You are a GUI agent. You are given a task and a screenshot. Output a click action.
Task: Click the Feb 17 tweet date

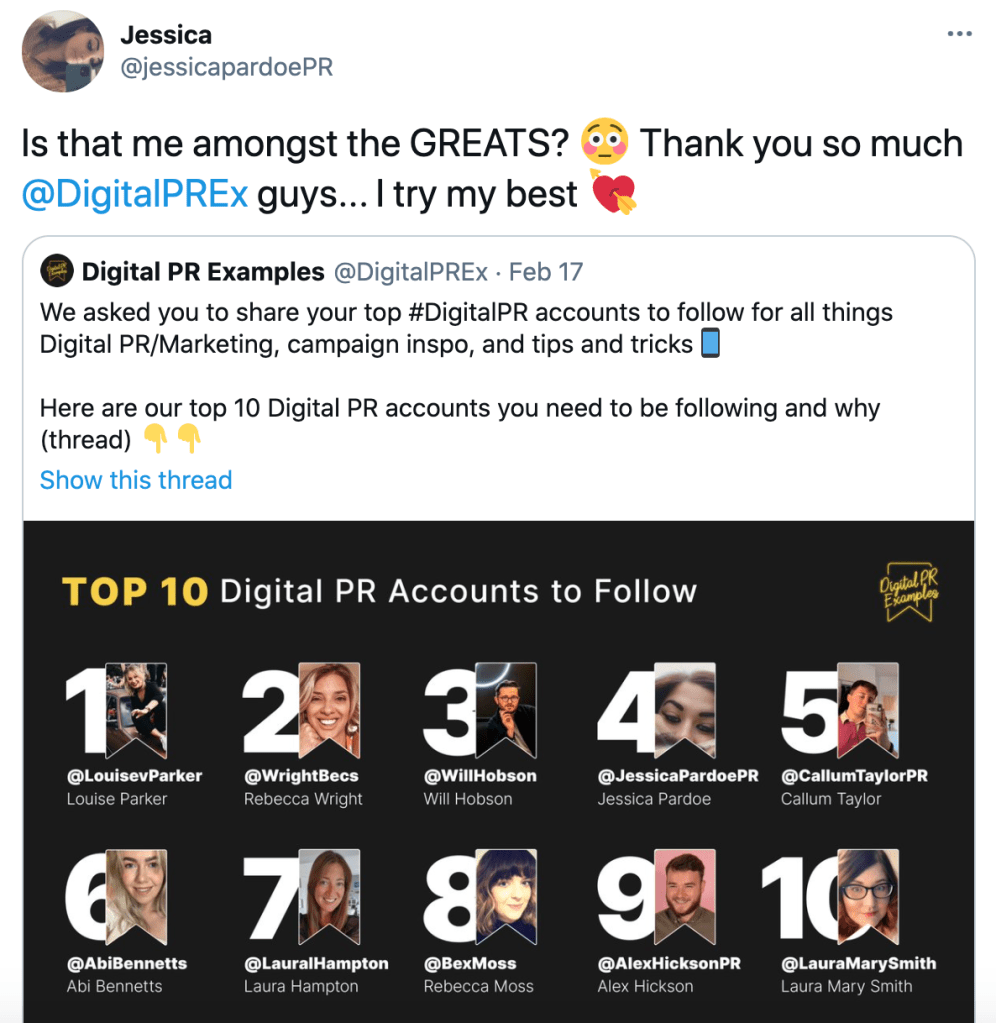(x=546, y=272)
